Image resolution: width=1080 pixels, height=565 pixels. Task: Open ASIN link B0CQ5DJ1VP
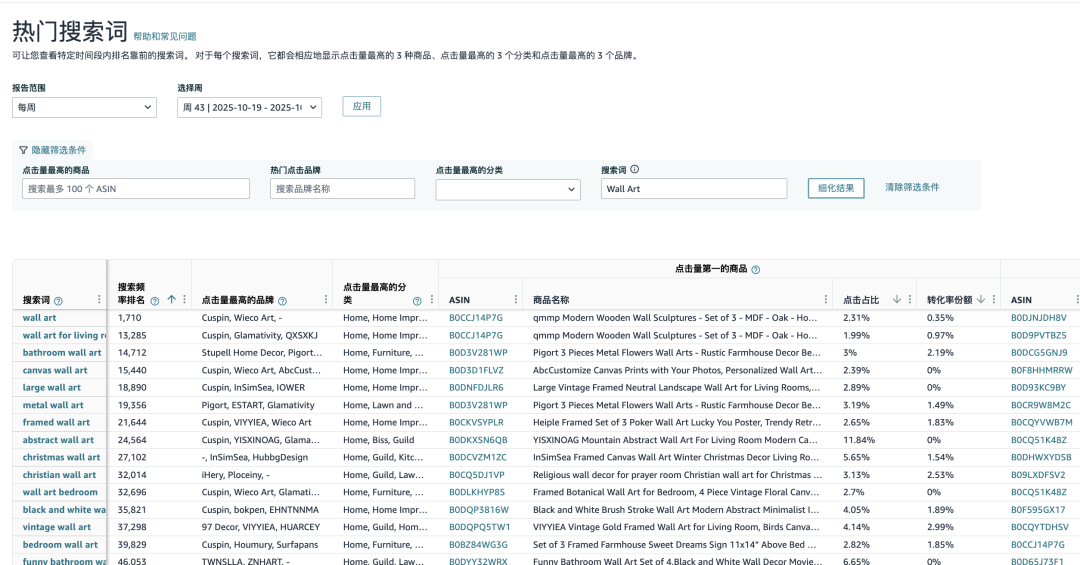(477, 475)
